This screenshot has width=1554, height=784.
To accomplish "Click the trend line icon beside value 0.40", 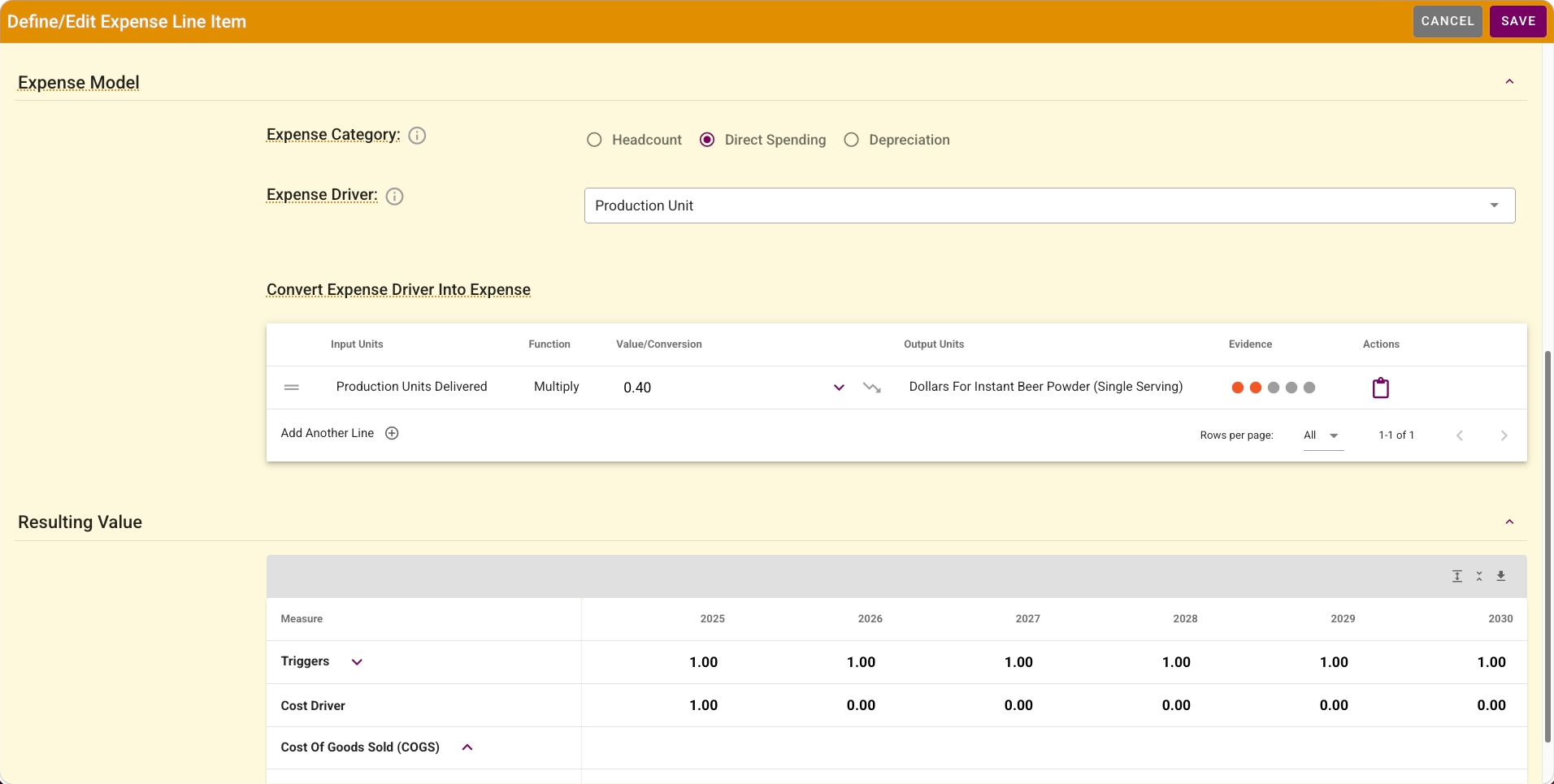I will (x=872, y=388).
